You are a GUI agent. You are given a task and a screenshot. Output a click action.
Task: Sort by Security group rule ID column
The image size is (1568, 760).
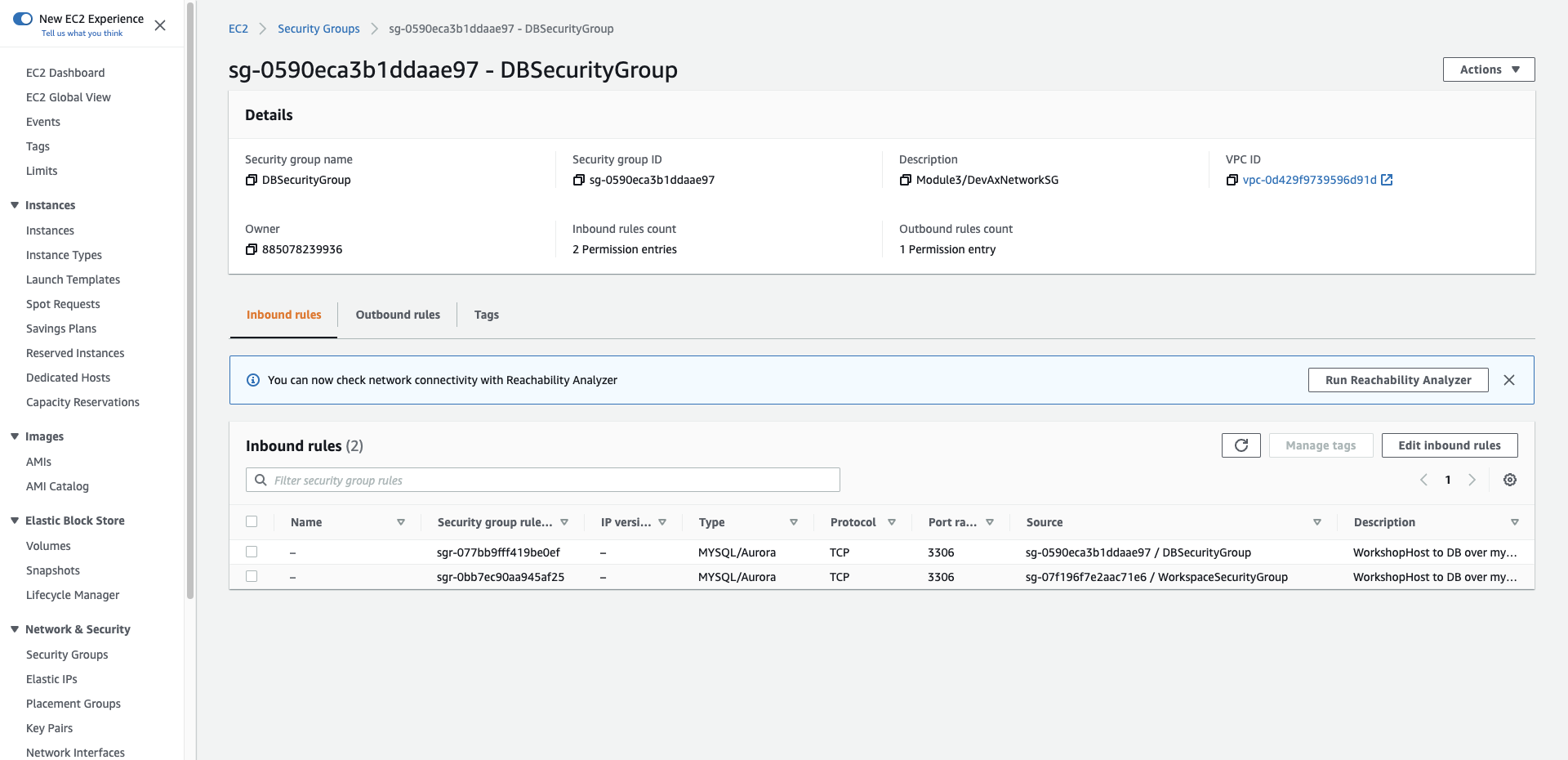click(564, 522)
